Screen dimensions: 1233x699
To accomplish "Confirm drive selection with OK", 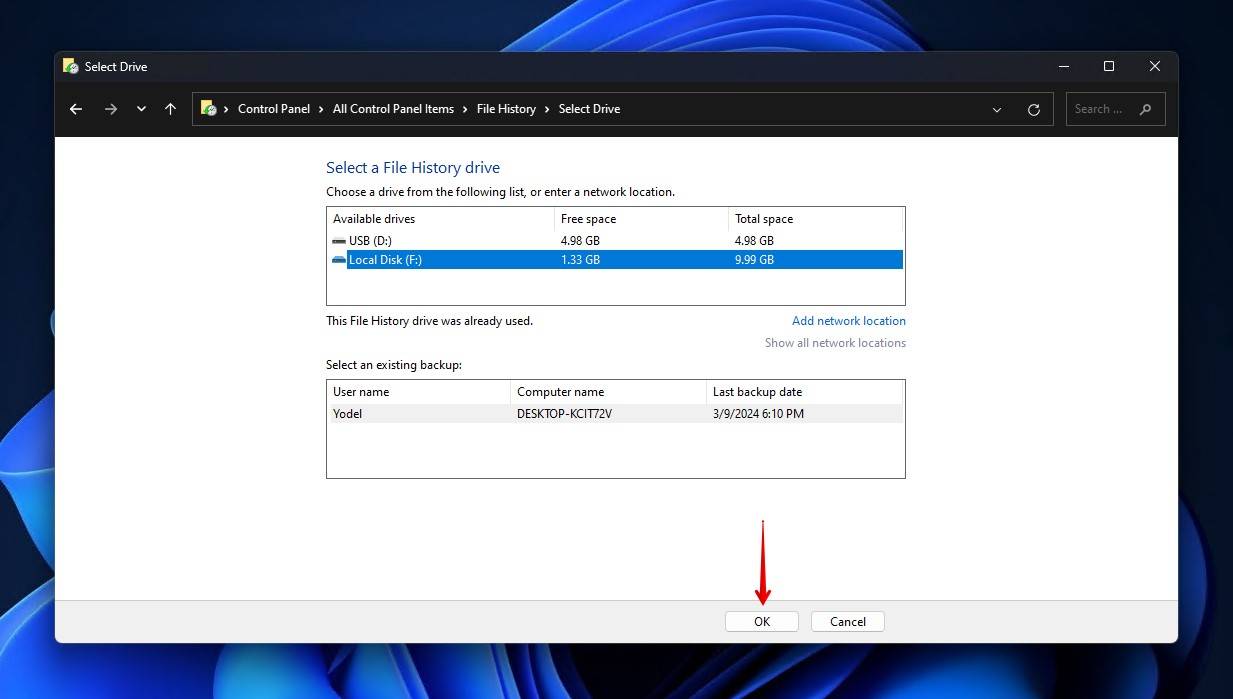I will click(761, 621).
